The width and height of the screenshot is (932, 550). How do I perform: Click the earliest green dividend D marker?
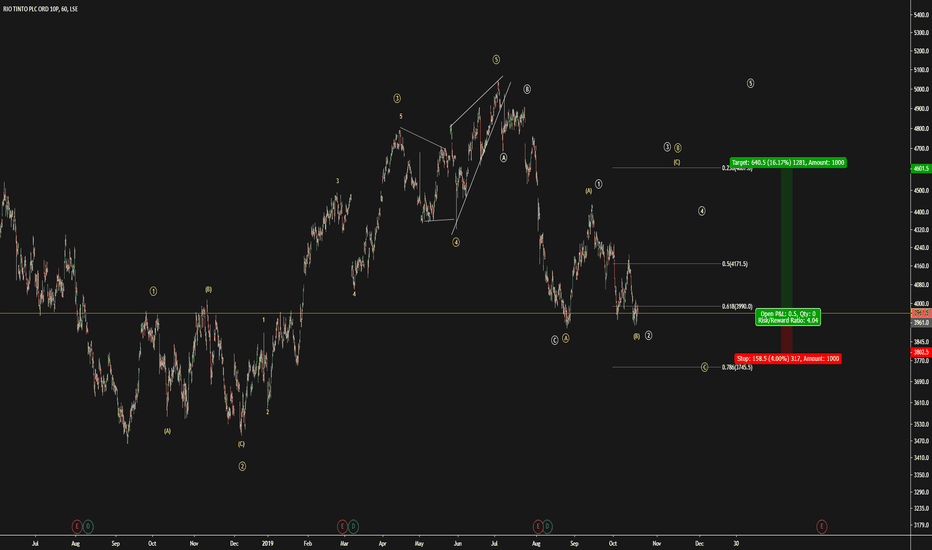[x=88, y=526]
